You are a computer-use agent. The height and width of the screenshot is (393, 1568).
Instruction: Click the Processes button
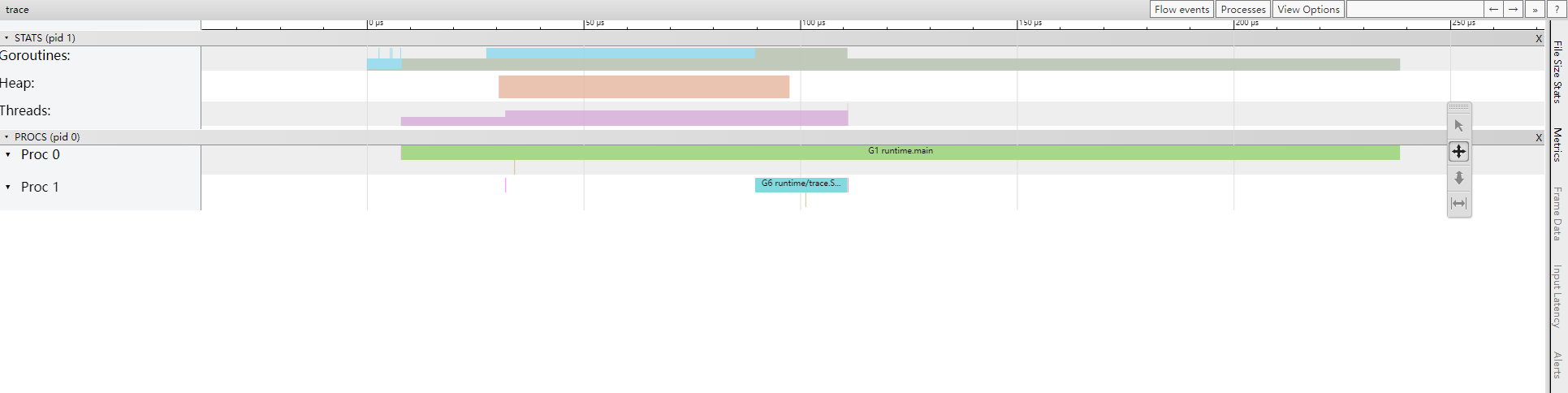tap(1242, 10)
